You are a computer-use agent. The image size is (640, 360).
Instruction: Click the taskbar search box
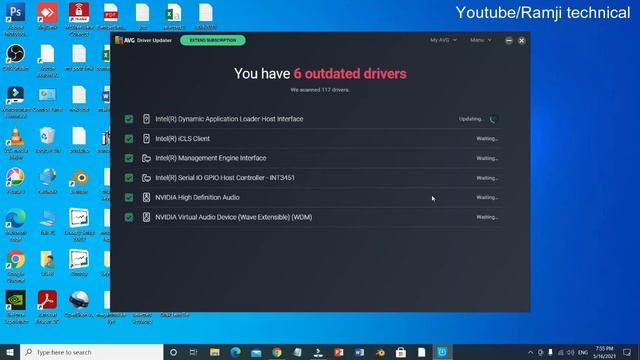pyautogui.click(x=91, y=352)
